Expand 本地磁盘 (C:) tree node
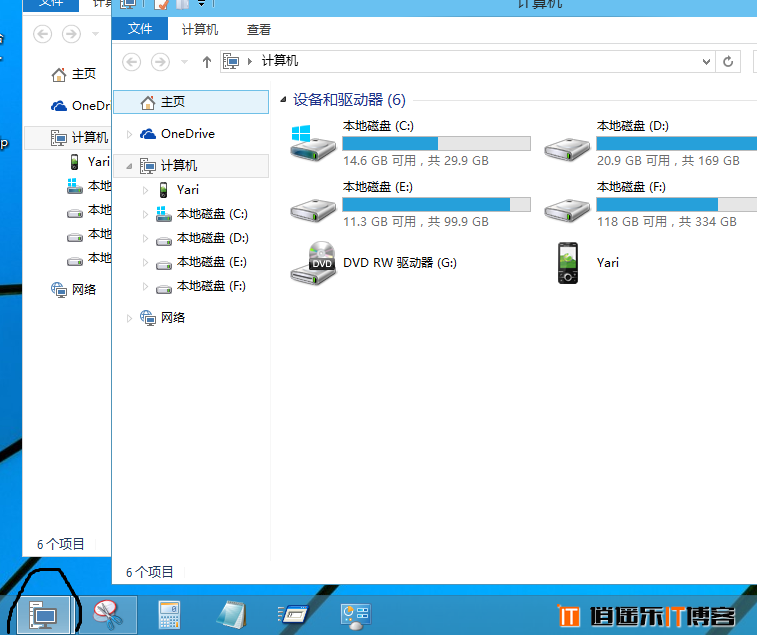The height and width of the screenshot is (635, 757). (x=145, y=214)
